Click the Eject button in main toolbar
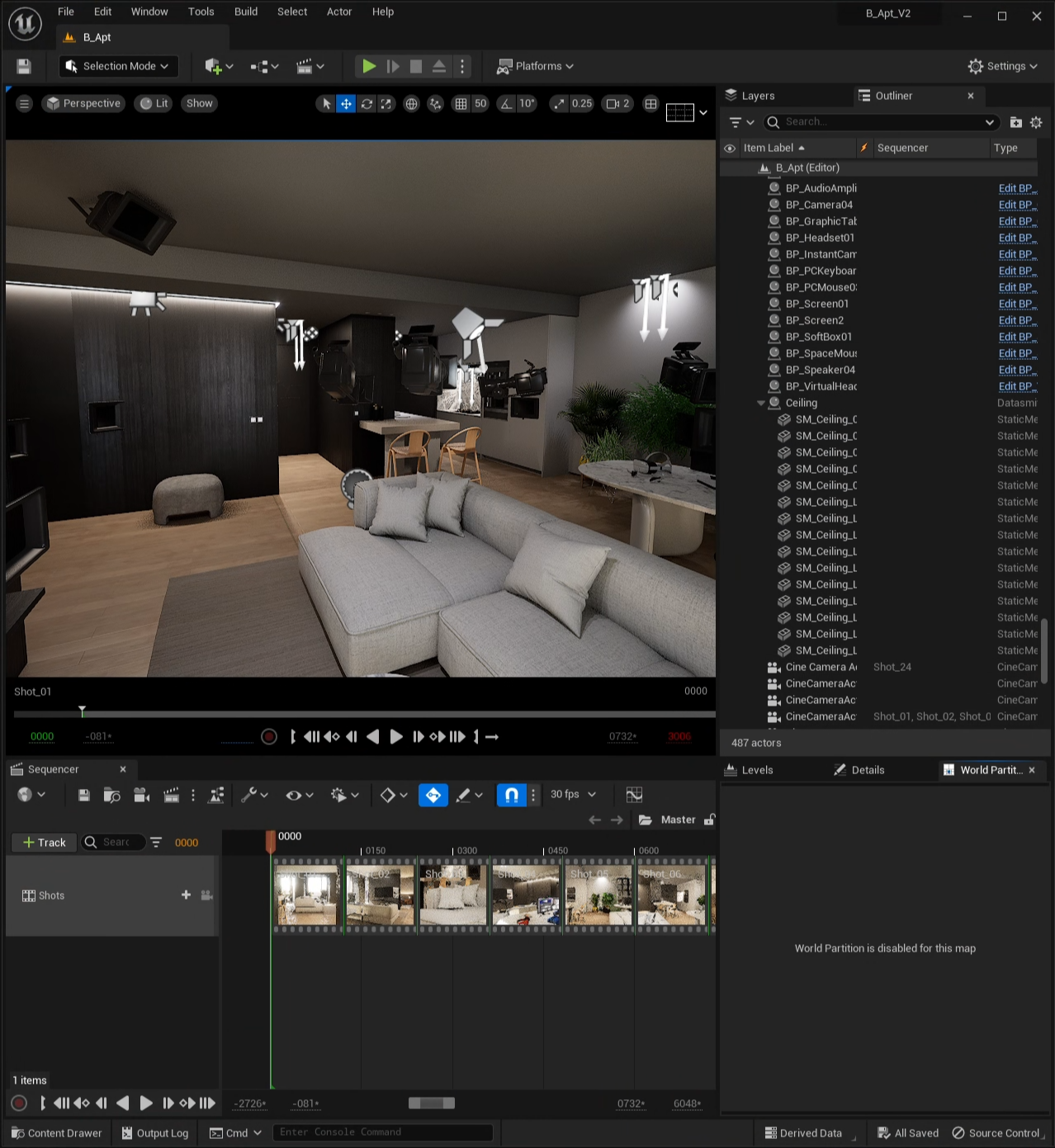The image size is (1055, 1148). coord(439,66)
